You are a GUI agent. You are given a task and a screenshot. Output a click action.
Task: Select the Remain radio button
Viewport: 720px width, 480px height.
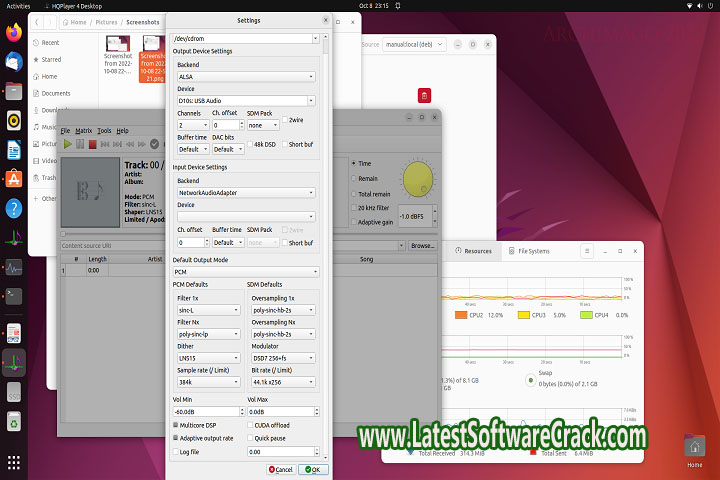(353, 178)
